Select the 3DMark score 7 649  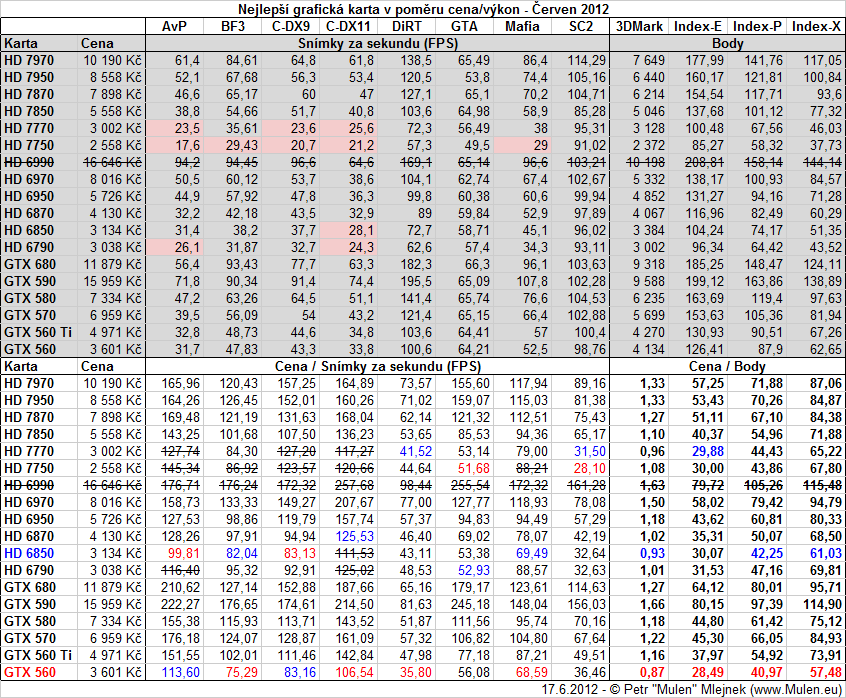click(x=649, y=60)
